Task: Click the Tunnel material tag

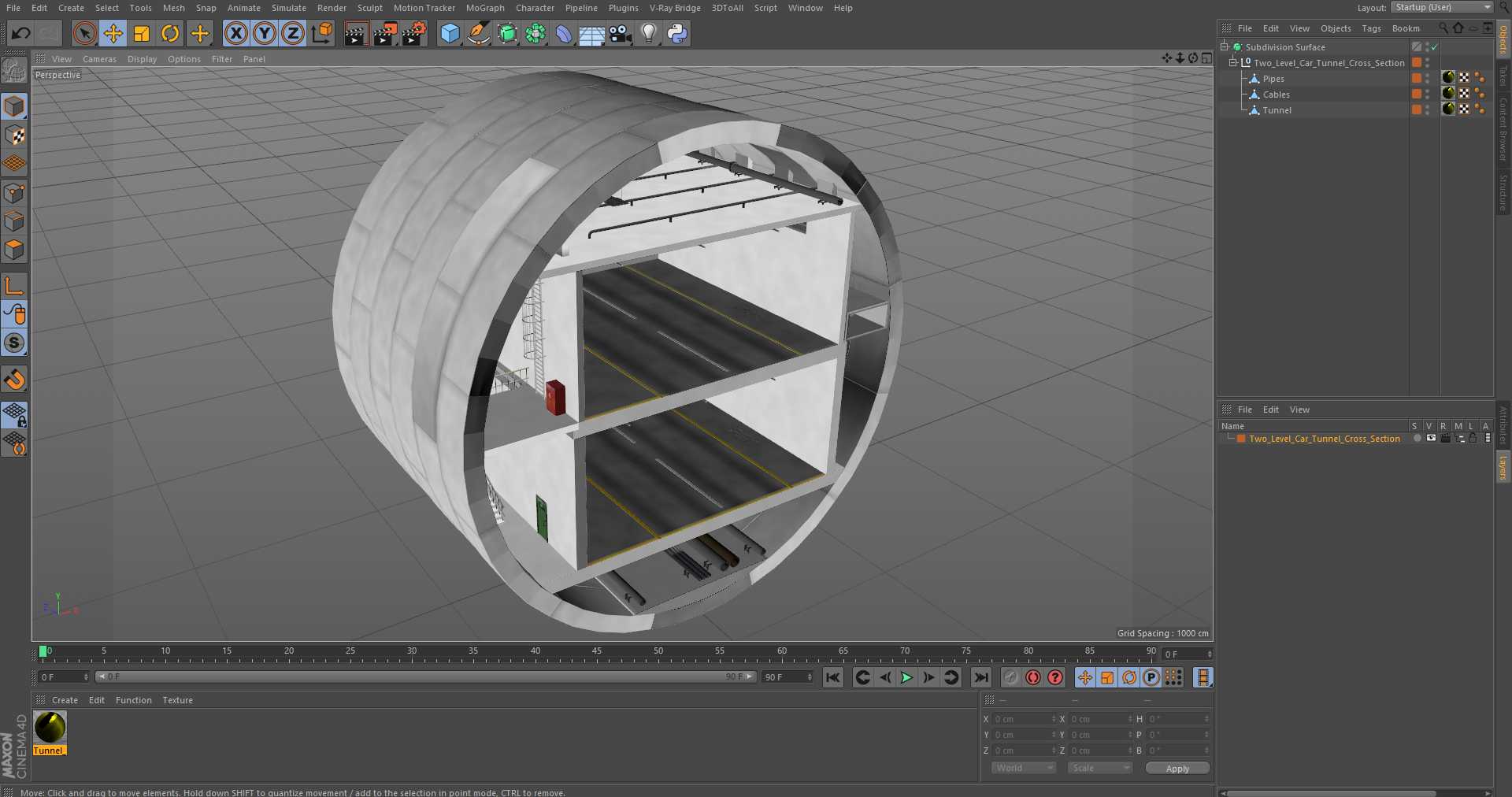Action: (x=1448, y=109)
